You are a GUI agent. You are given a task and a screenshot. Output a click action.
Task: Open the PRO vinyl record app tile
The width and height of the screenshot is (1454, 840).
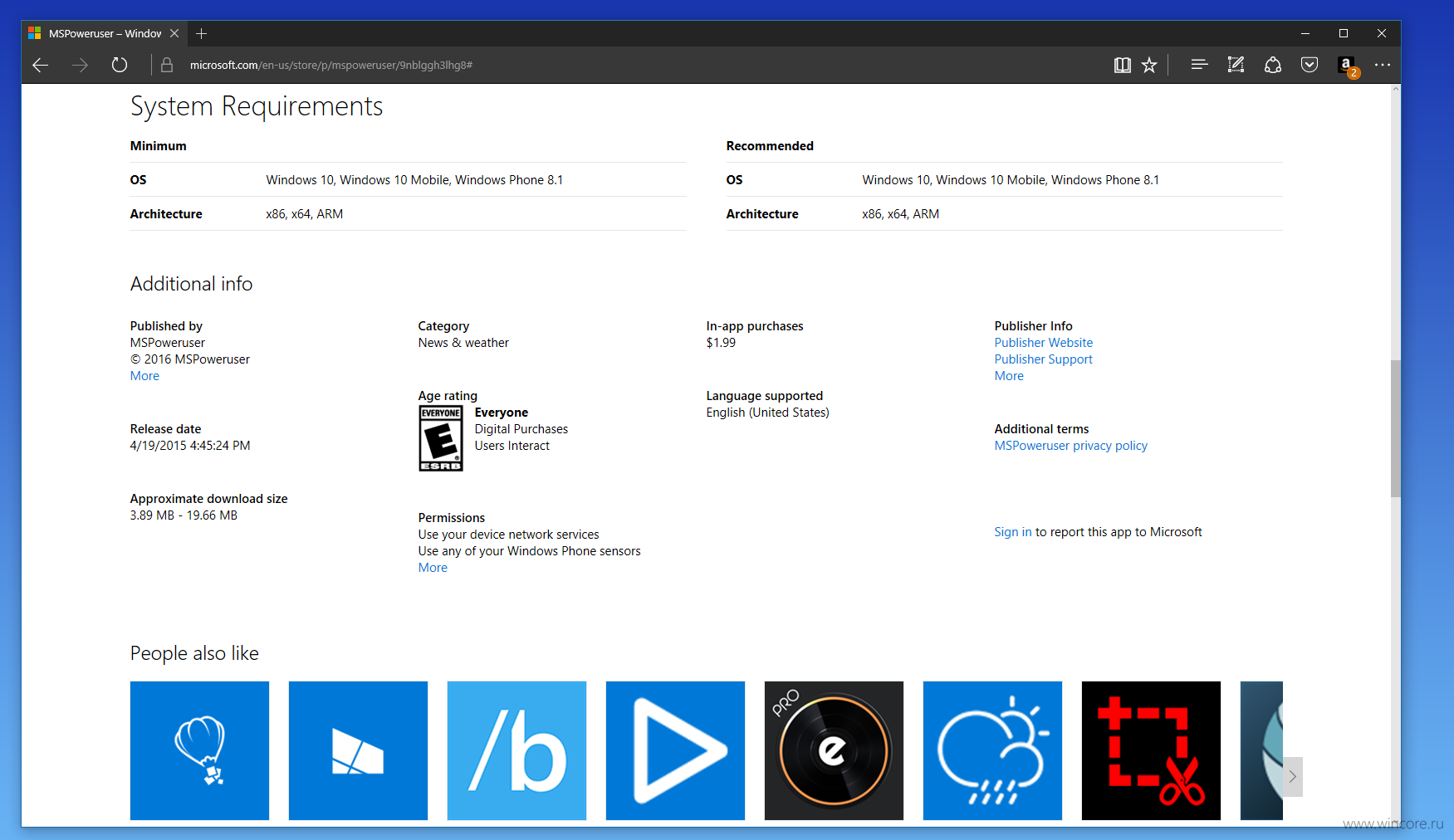point(834,750)
